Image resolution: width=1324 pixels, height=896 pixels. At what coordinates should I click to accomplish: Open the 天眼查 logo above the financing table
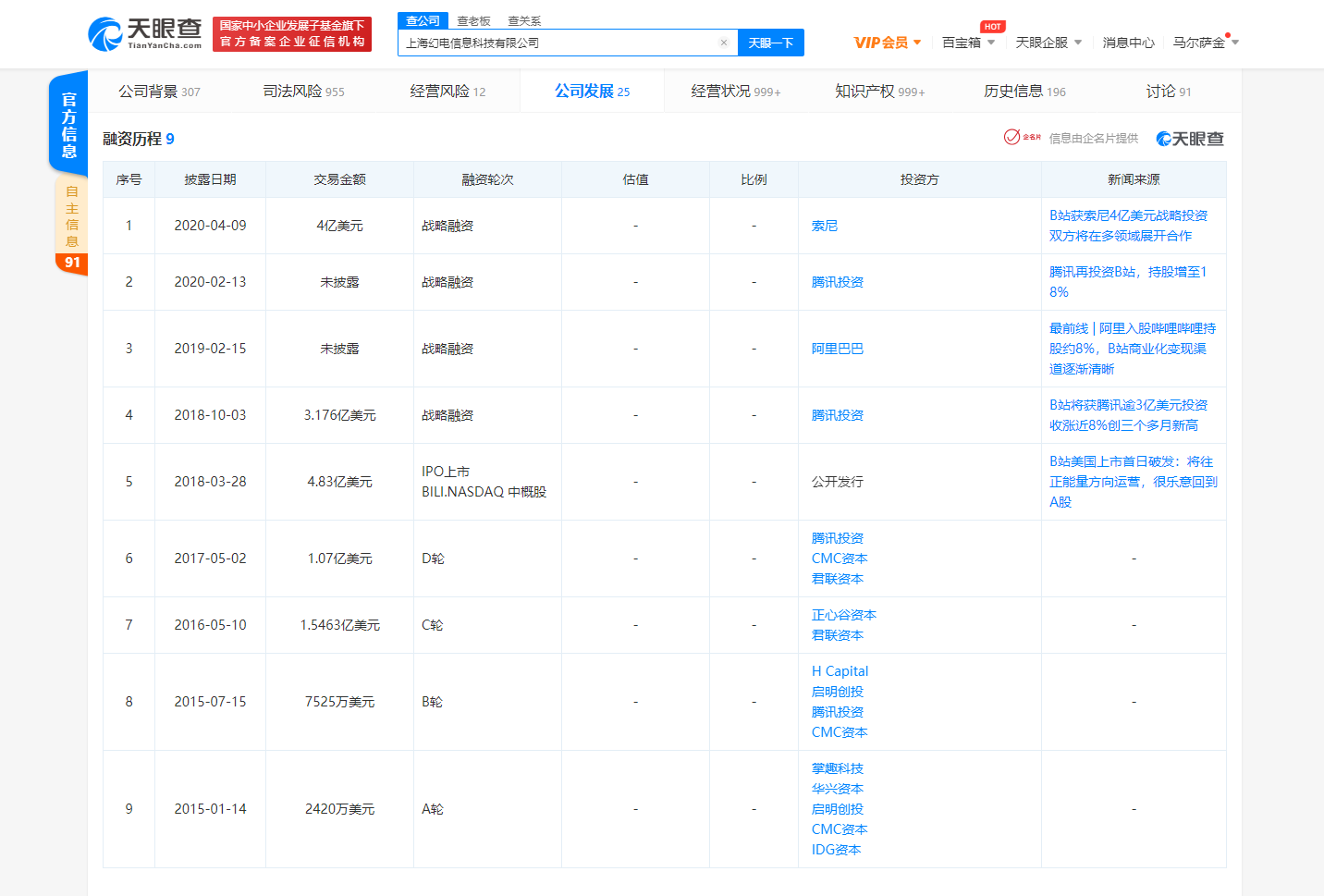click(1190, 139)
